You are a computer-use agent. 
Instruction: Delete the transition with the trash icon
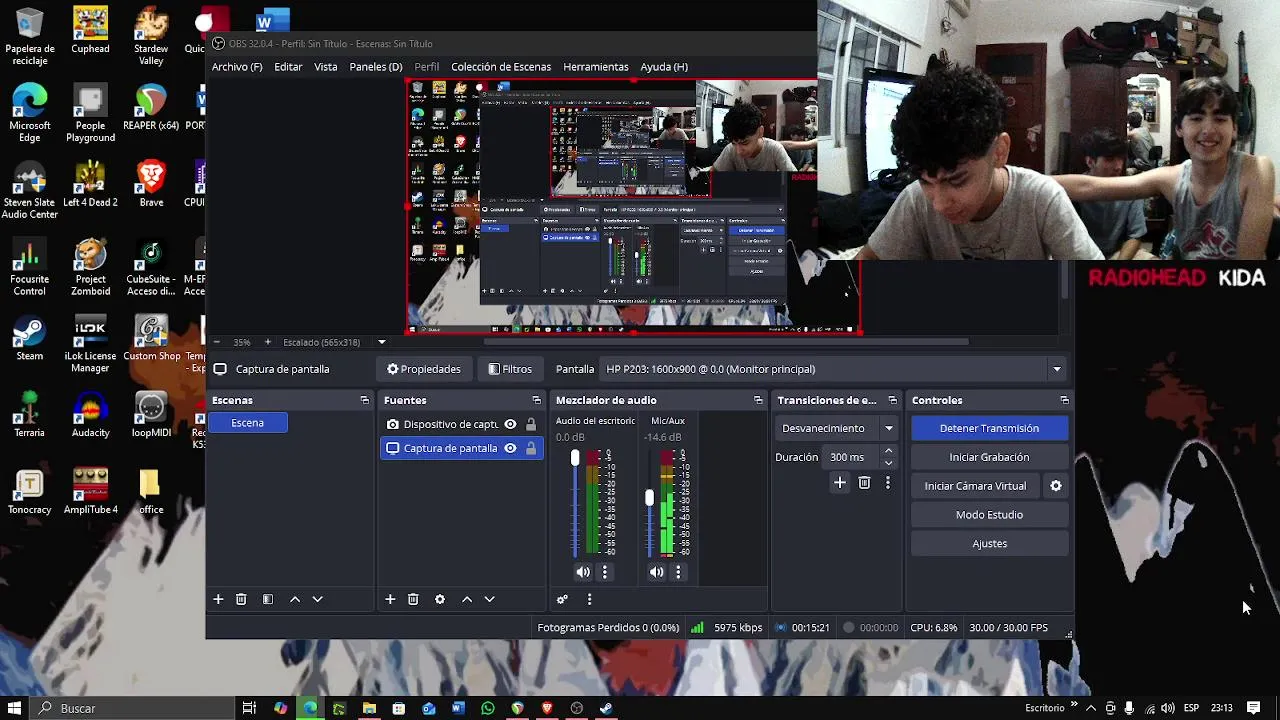click(x=864, y=482)
